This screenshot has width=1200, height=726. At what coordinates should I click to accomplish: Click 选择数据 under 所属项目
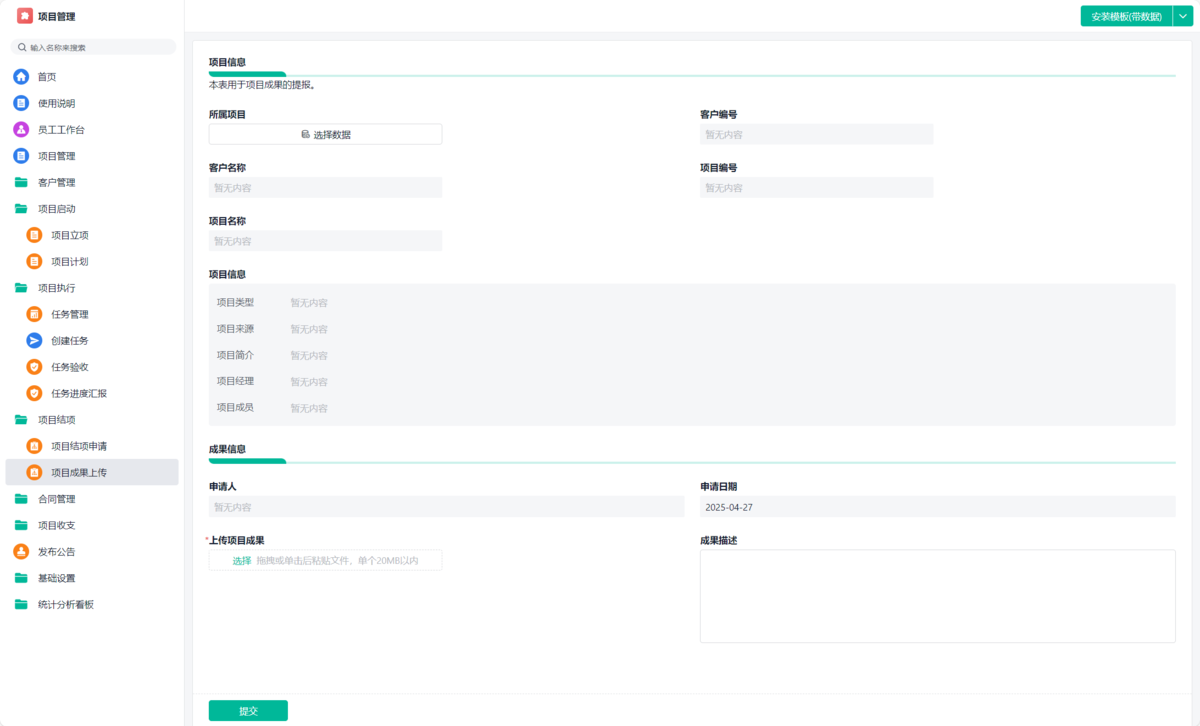[325, 134]
